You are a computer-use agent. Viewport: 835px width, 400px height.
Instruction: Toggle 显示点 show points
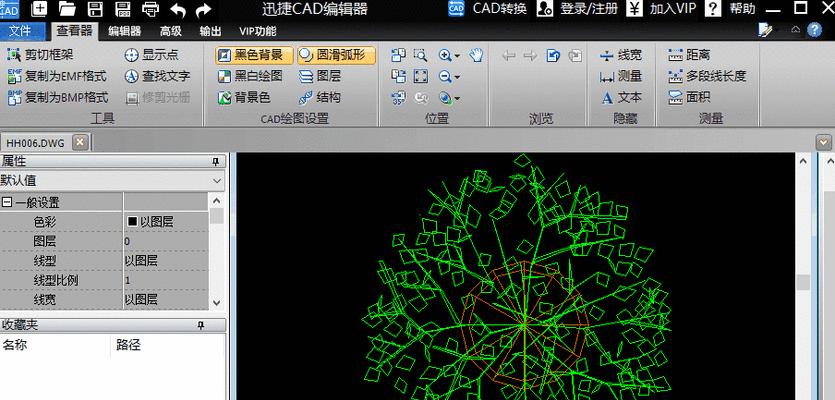152,55
